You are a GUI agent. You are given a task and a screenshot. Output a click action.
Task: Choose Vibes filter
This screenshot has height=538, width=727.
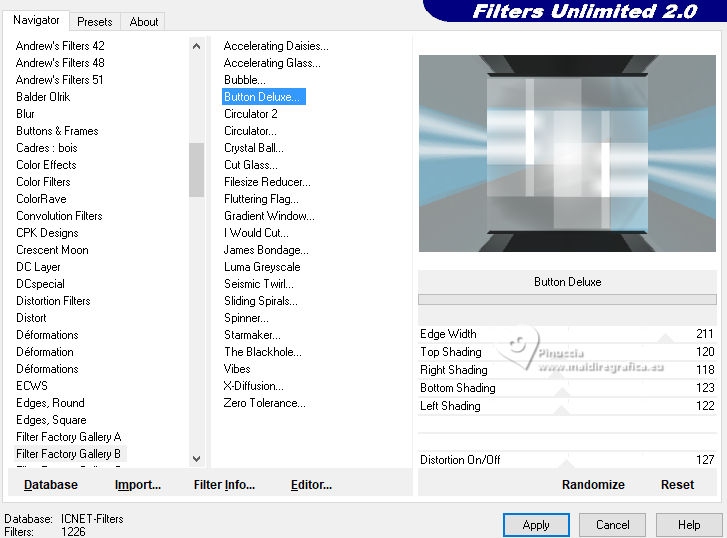pos(237,369)
